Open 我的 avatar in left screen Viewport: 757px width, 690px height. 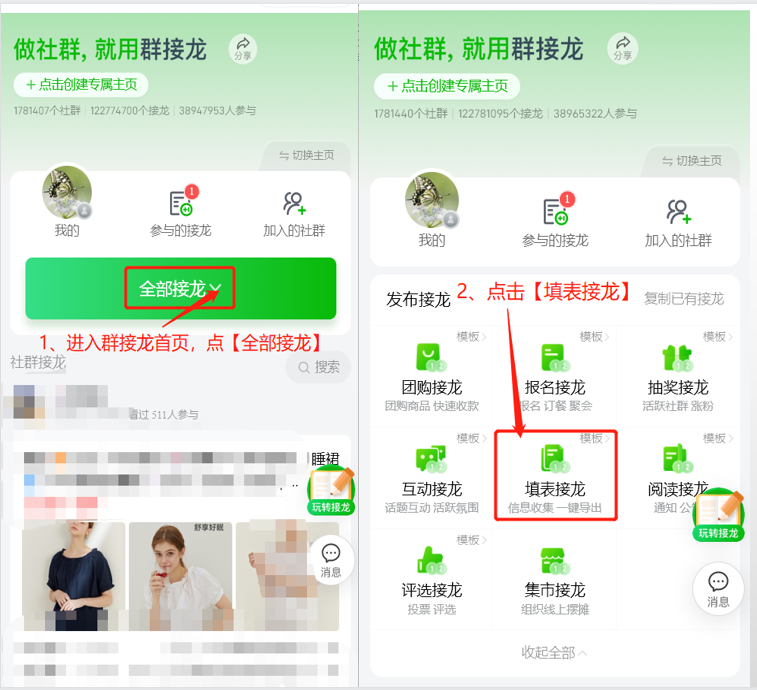click(67, 193)
